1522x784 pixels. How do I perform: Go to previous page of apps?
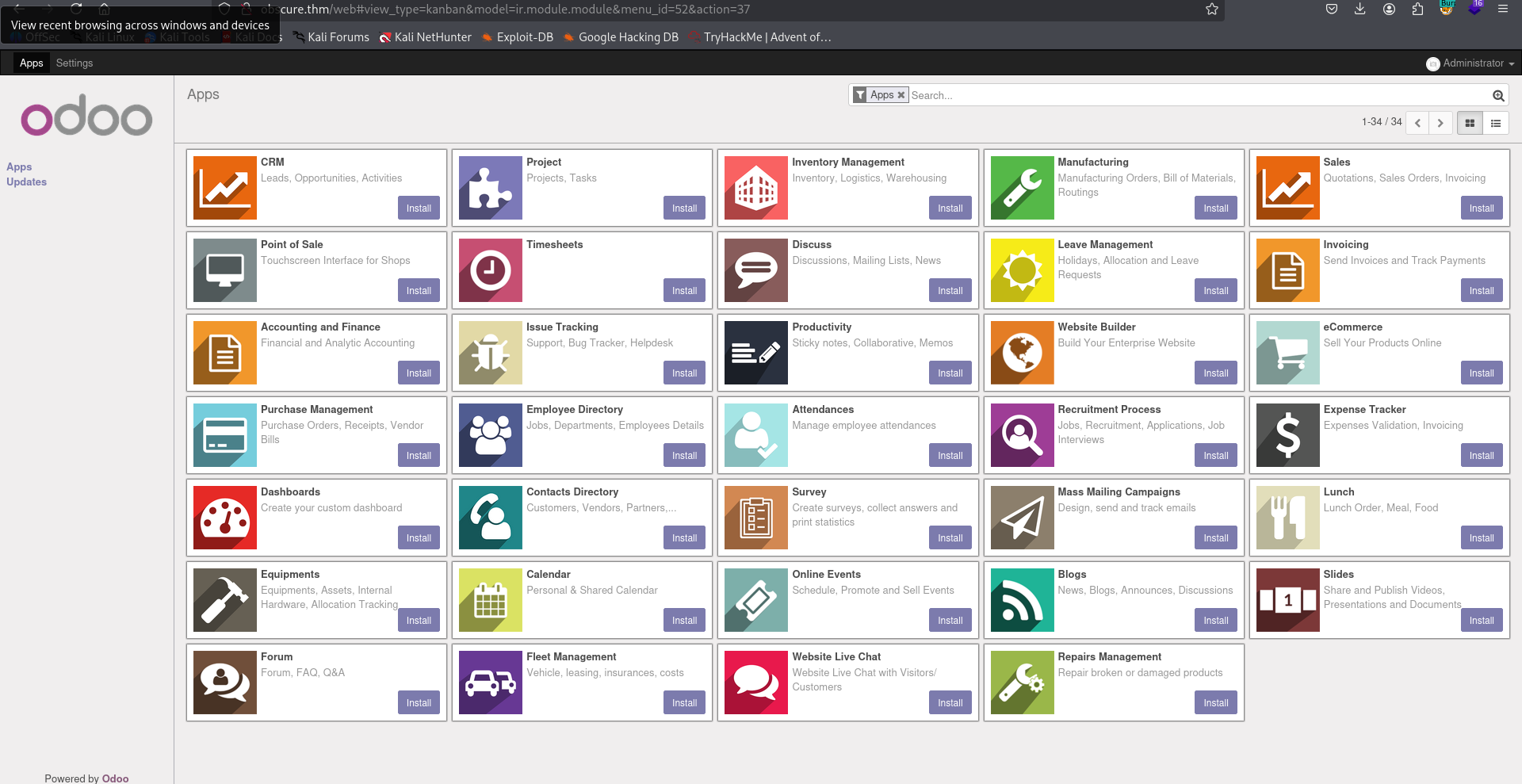1417,123
